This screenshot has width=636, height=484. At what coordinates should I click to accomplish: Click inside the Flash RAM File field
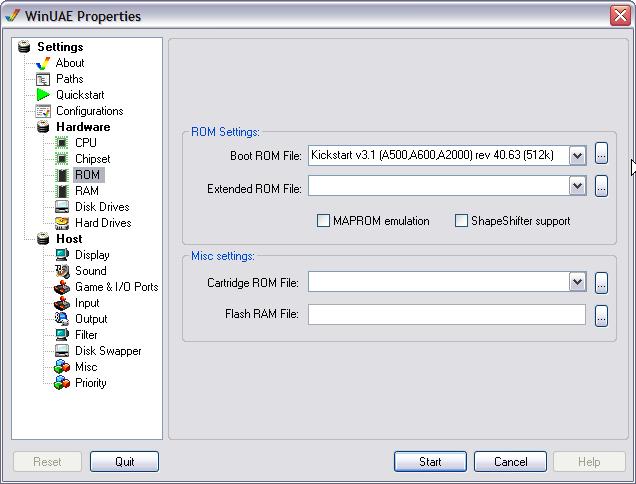tap(447, 315)
